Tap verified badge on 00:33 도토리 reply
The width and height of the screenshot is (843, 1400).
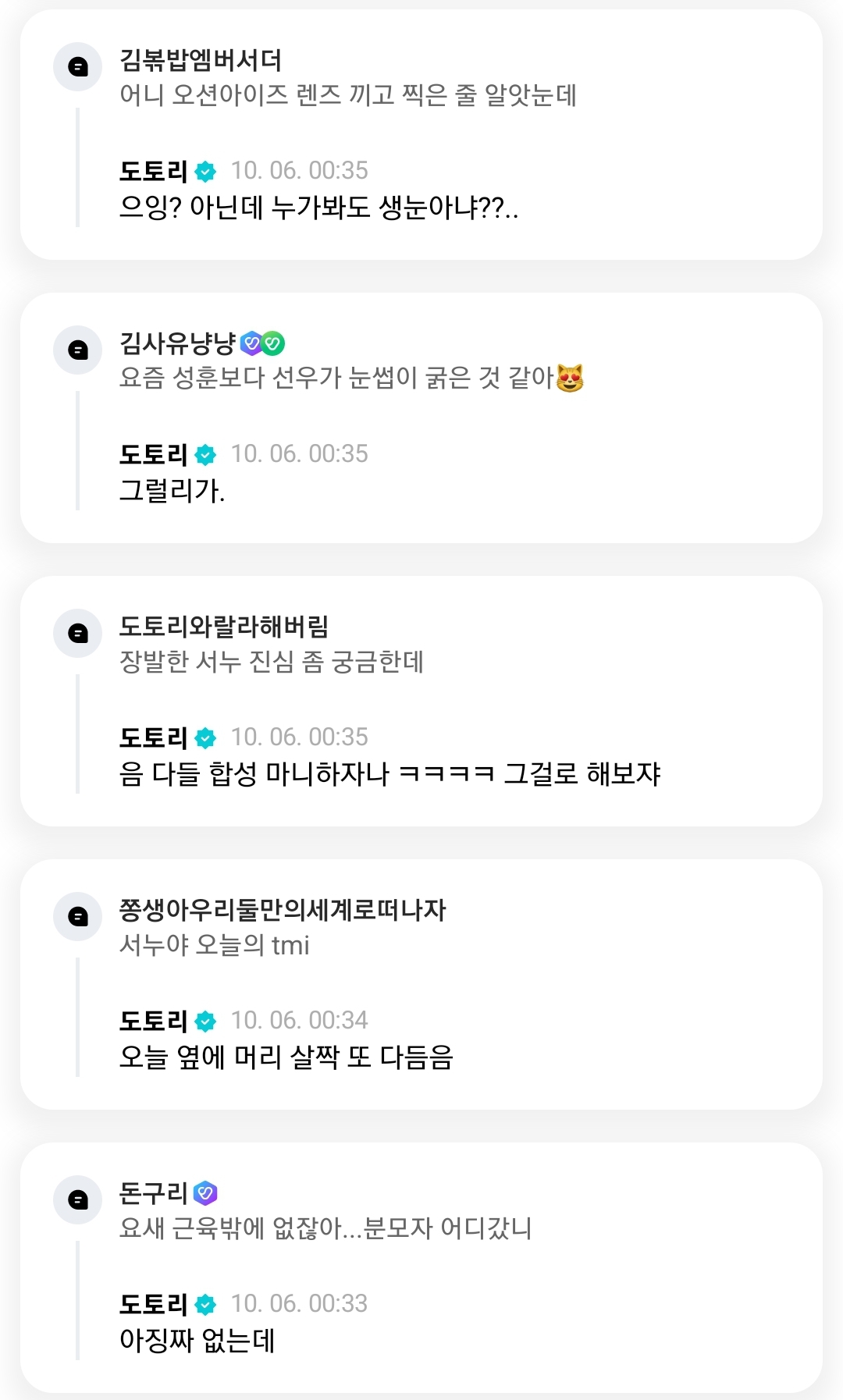(x=206, y=1304)
